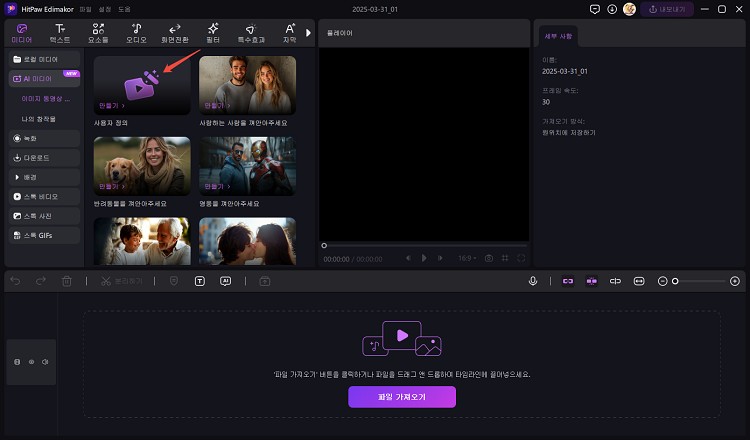Select the 오디오 (Audio) tool icon

coord(136,33)
